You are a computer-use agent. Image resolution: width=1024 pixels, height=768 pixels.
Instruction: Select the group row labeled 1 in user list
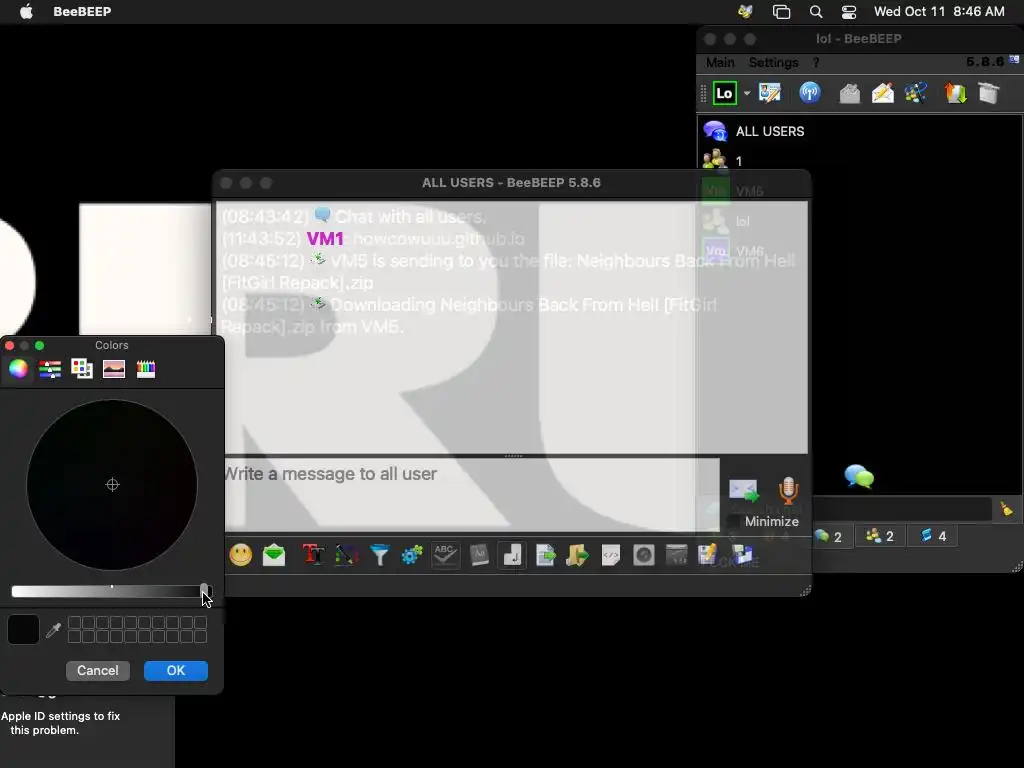tap(859, 161)
